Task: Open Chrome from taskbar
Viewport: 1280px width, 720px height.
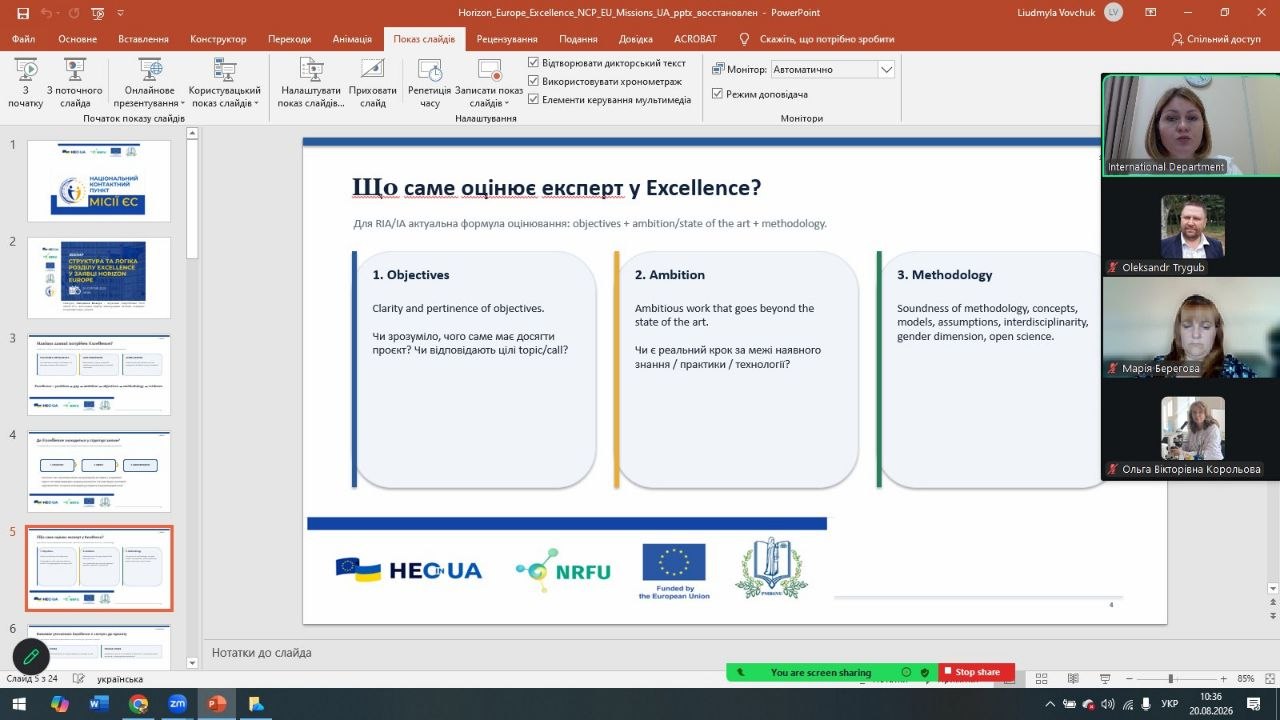Action: 138,704
